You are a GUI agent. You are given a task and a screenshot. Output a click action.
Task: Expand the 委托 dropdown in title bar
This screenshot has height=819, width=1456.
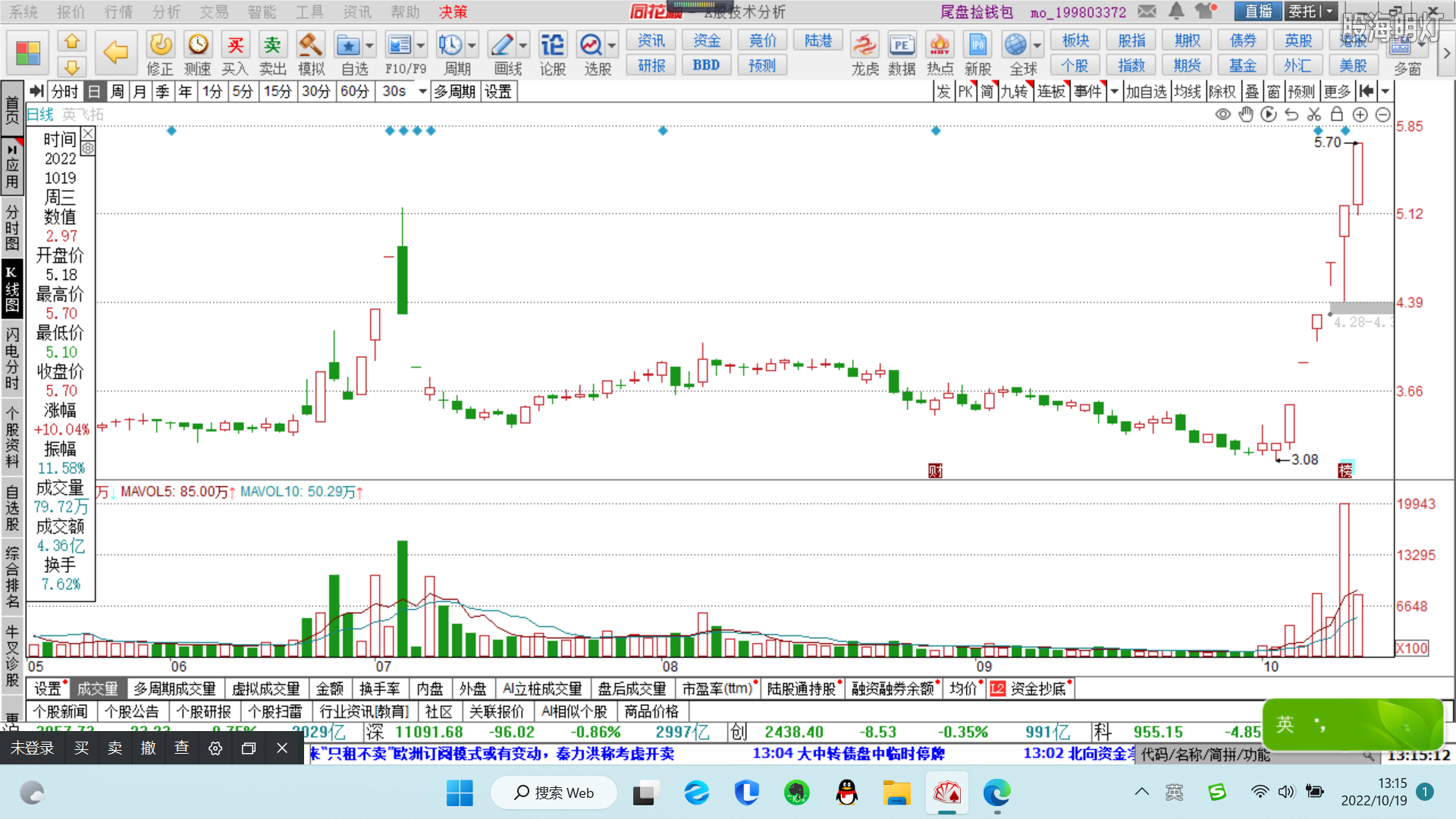click(x=1329, y=11)
